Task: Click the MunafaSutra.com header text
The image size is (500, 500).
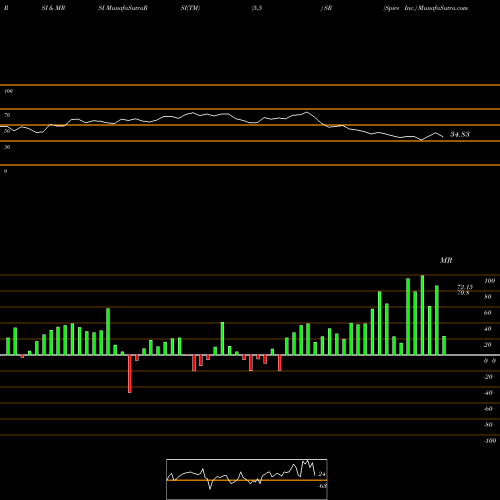Action: click(x=443, y=8)
